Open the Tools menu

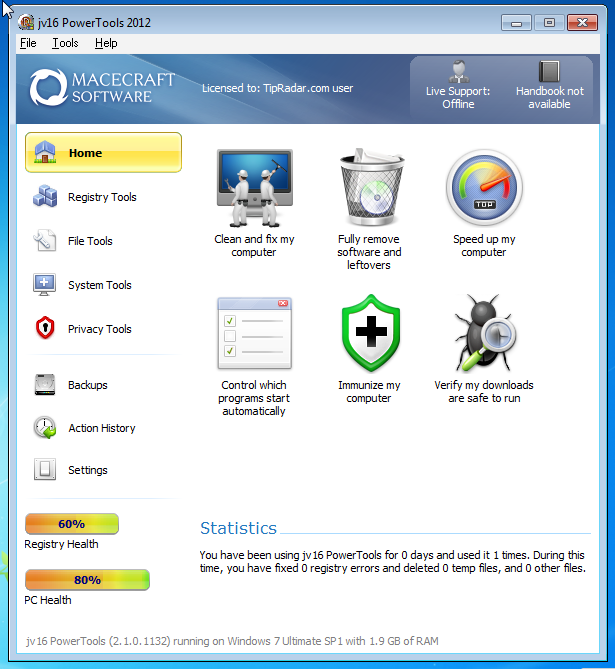click(65, 43)
